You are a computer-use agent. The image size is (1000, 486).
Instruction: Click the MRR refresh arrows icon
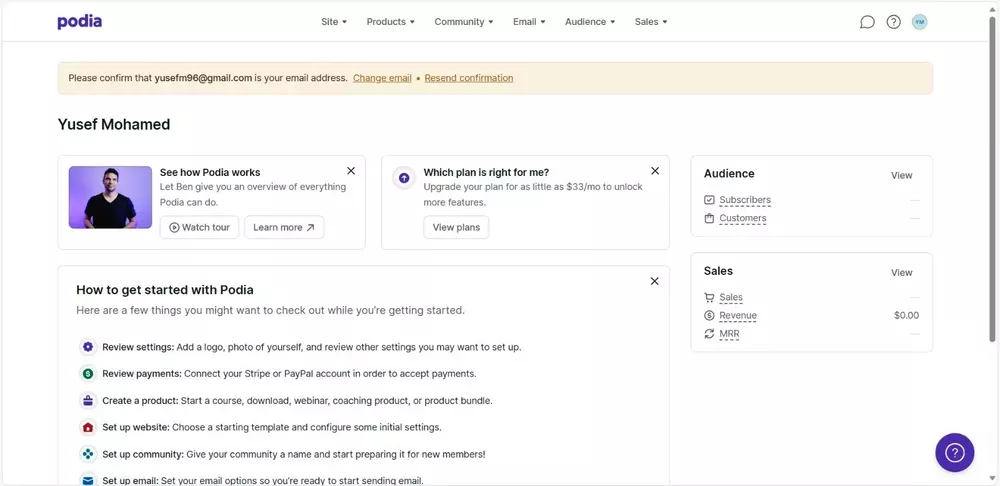coord(709,334)
